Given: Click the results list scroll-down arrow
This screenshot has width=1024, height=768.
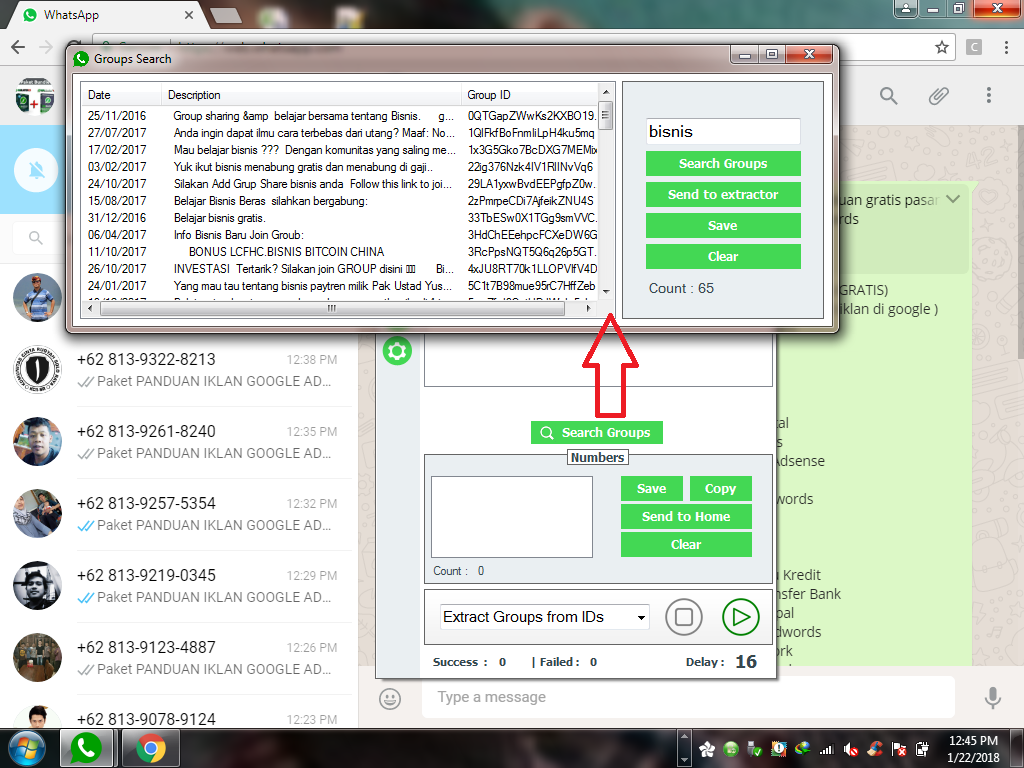Looking at the screenshot, I should (605, 291).
